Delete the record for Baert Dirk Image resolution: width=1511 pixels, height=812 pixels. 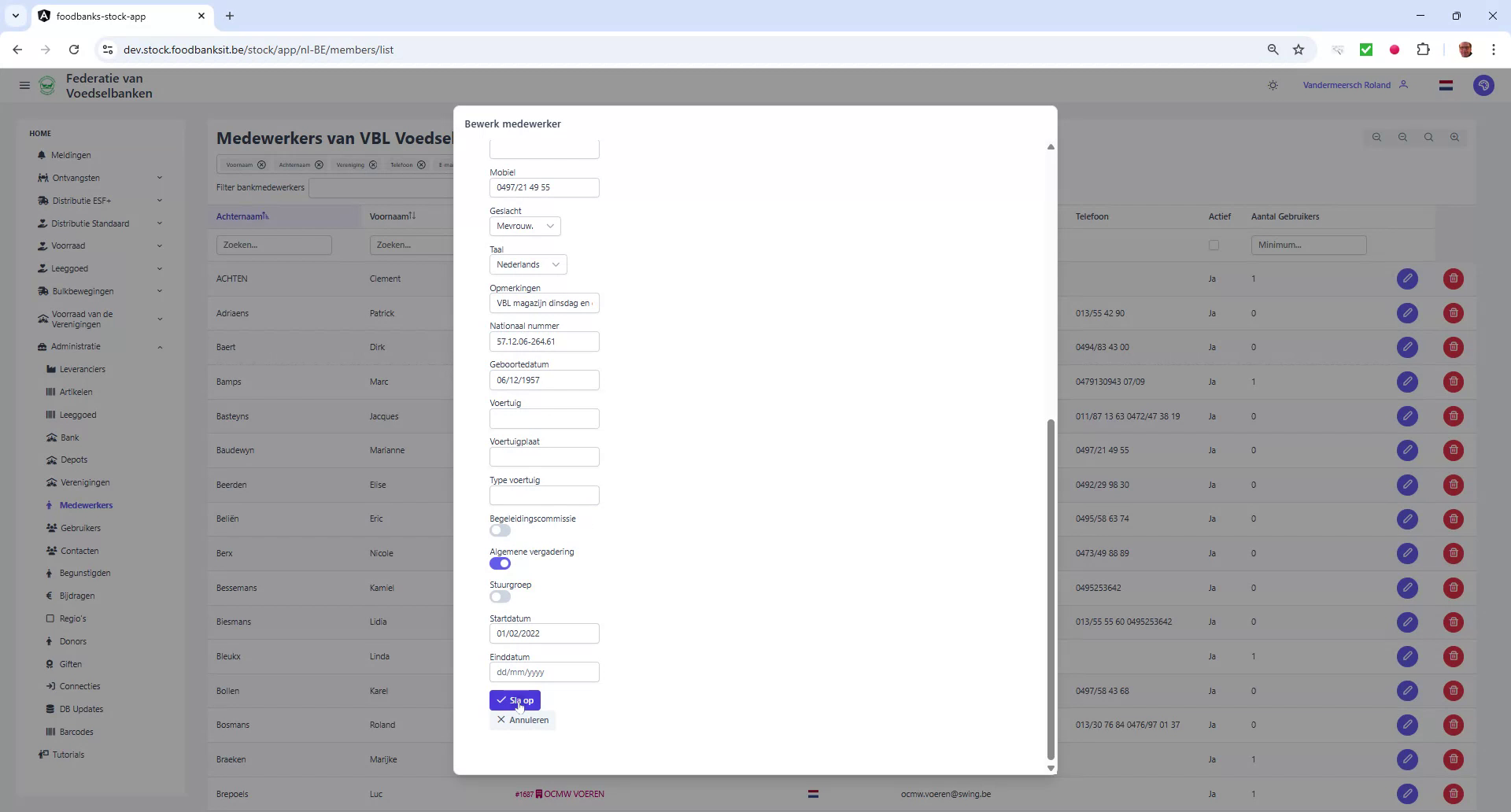pos(1452,347)
